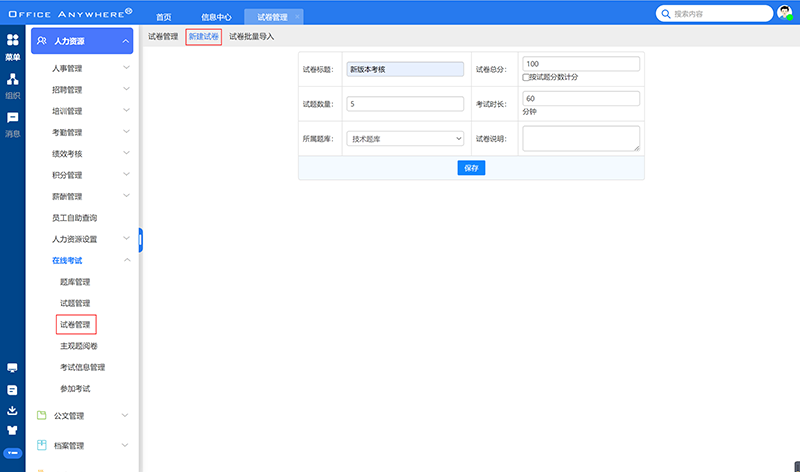Click the download icon in left rail
This screenshot has width=800, height=472.
[x=12, y=411]
